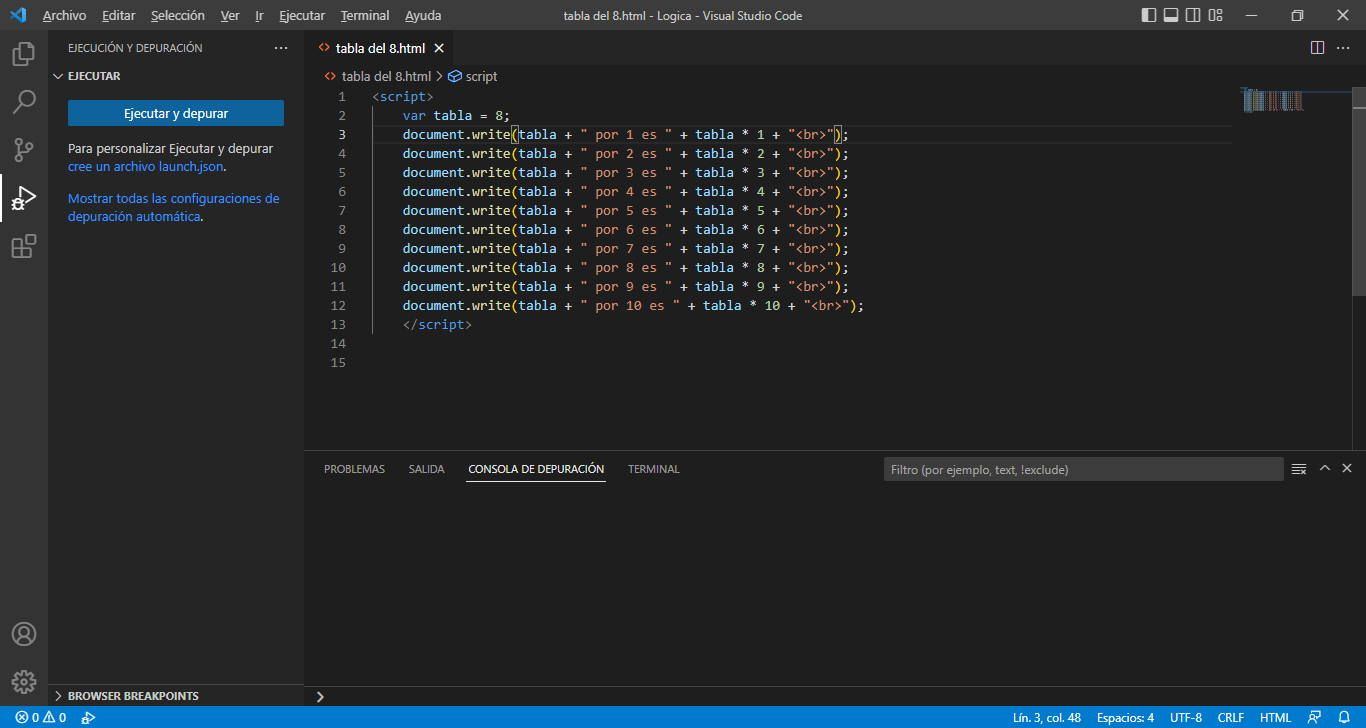
Task: Open sidebar more actions ellipsis
Action: coord(281,48)
